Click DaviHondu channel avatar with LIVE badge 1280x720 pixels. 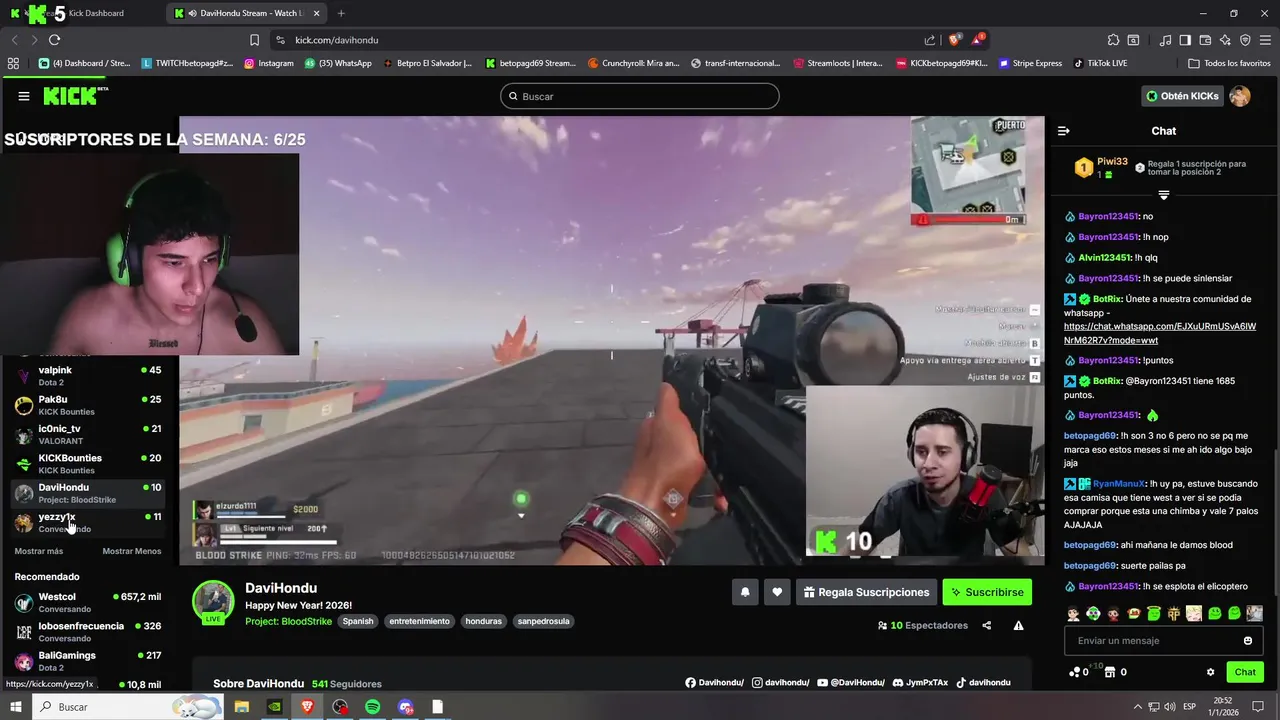click(213, 602)
